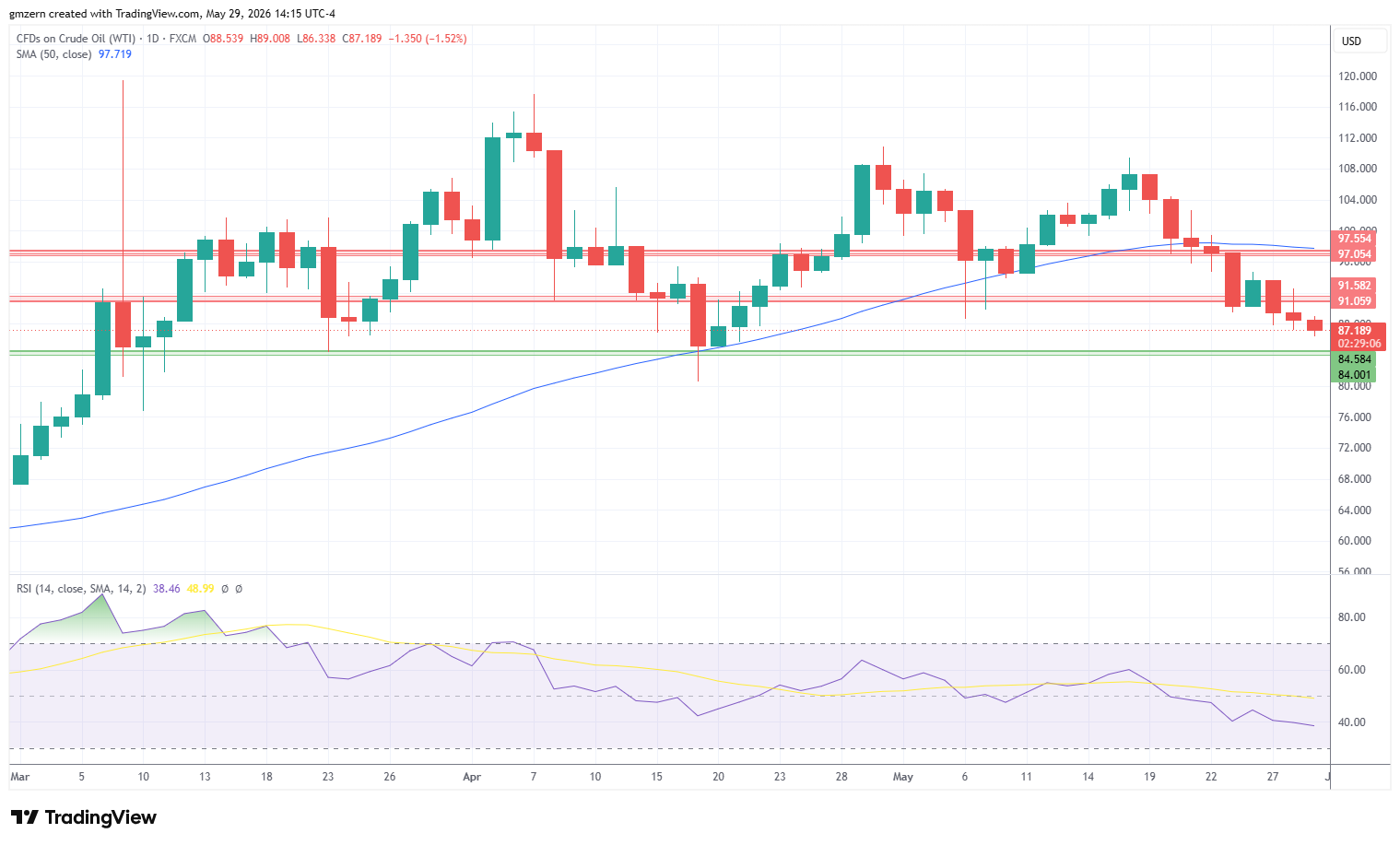Image resolution: width=1400 pixels, height=845 pixels.
Task: Click the green 84.584 price label
Action: point(1354,359)
